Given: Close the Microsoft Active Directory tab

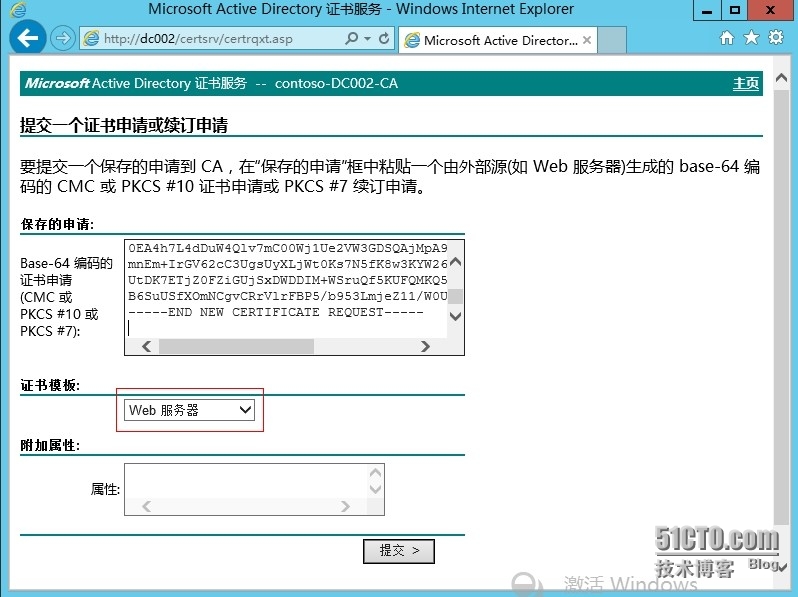Looking at the screenshot, I should pos(587,40).
